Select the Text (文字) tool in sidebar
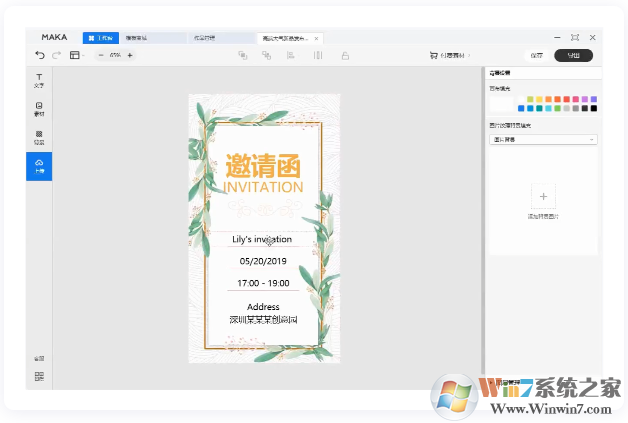The image size is (628, 423). [39, 79]
